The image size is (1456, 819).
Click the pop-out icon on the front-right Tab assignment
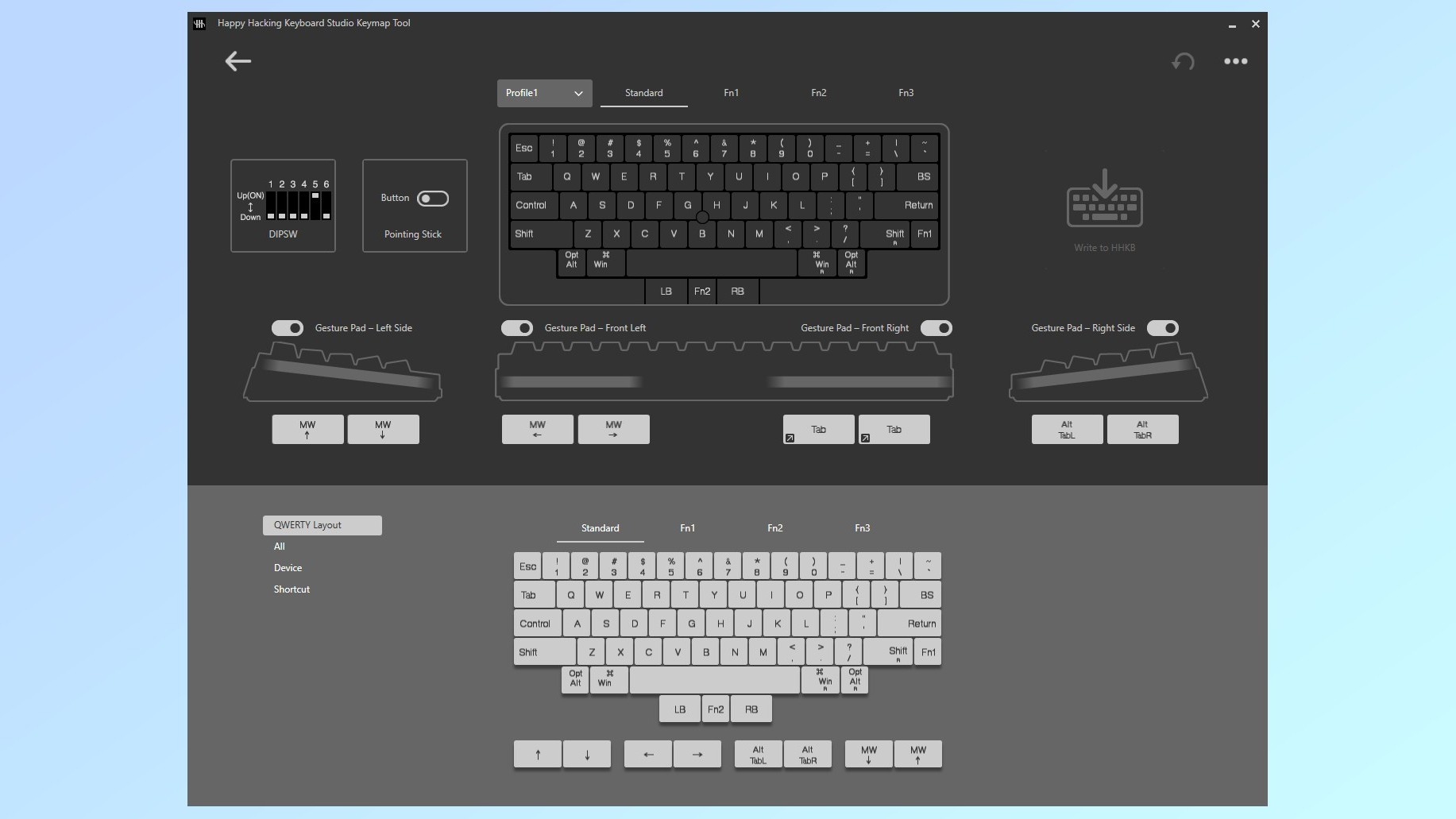pos(790,438)
